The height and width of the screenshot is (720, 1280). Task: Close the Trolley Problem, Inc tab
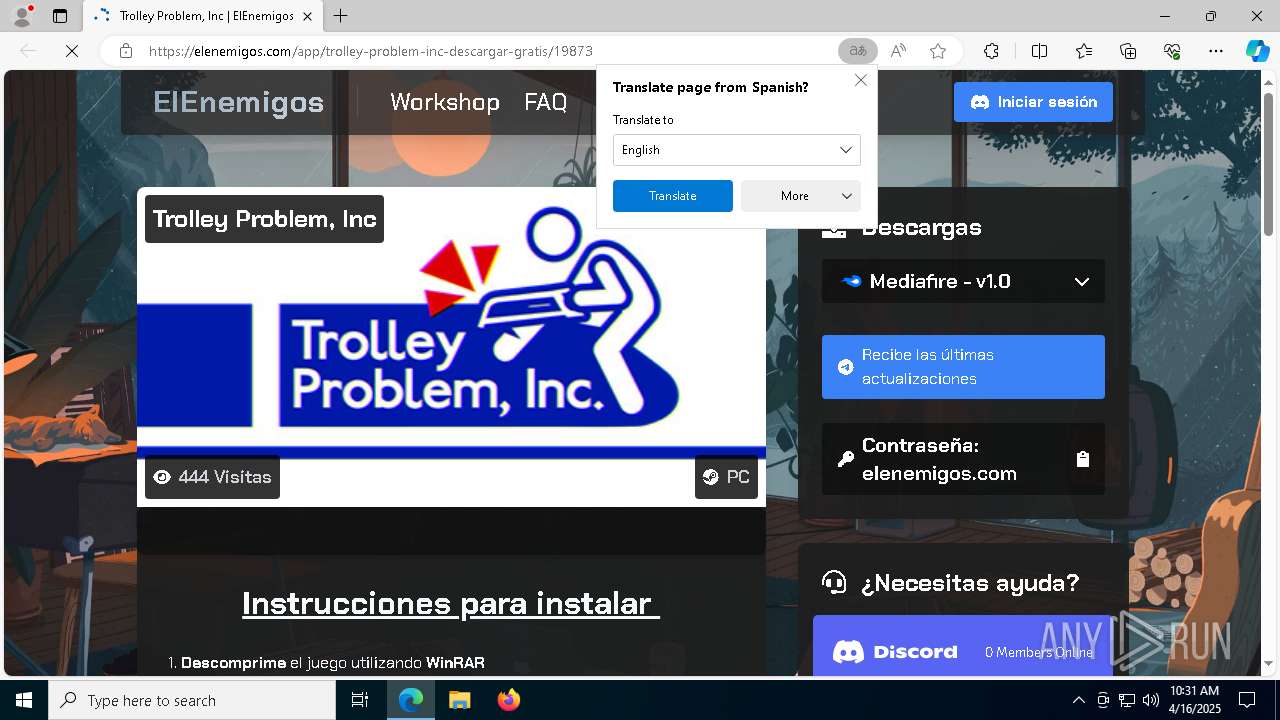pos(307,16)
